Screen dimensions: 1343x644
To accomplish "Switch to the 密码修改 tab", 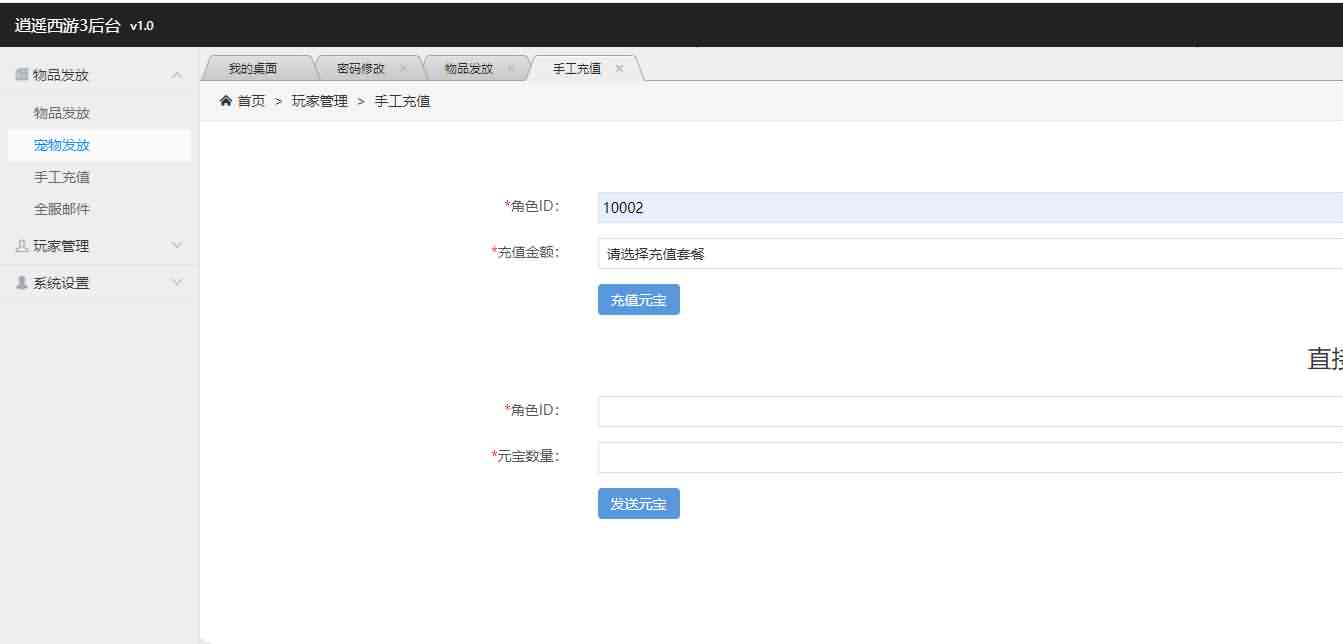I will (360, 67).
